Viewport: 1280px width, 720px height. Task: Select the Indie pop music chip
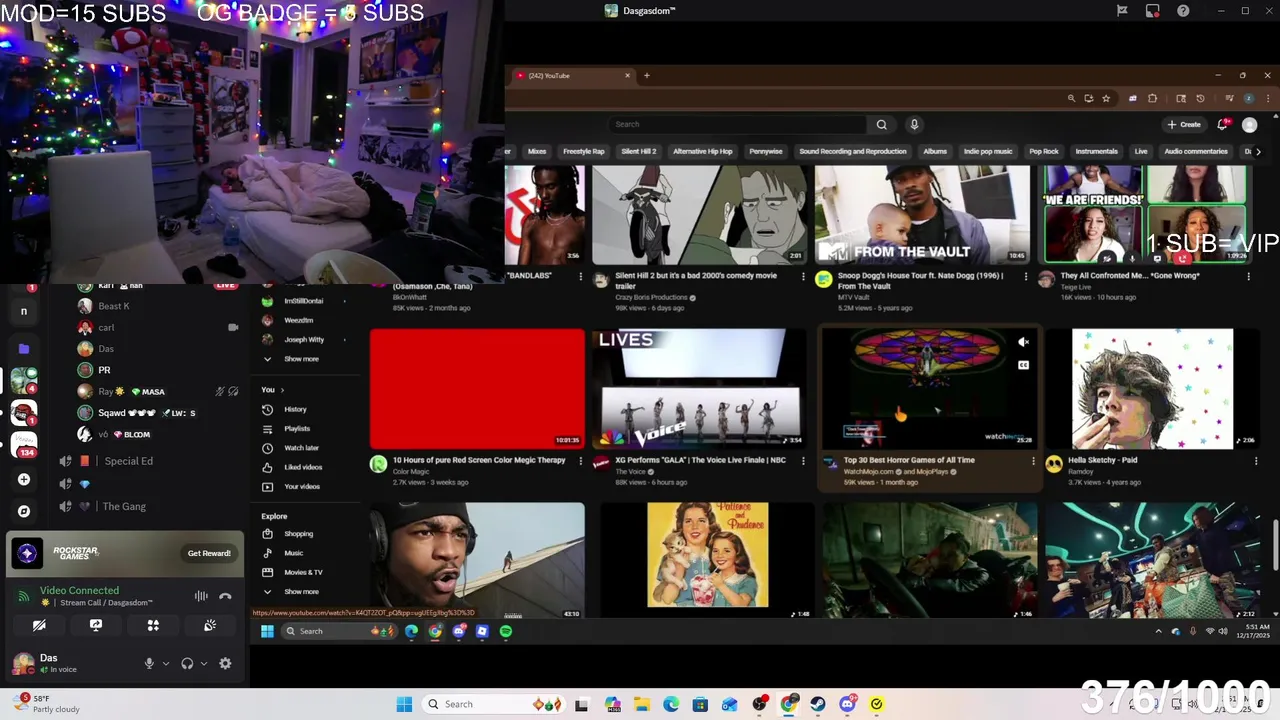click(988, 152)
